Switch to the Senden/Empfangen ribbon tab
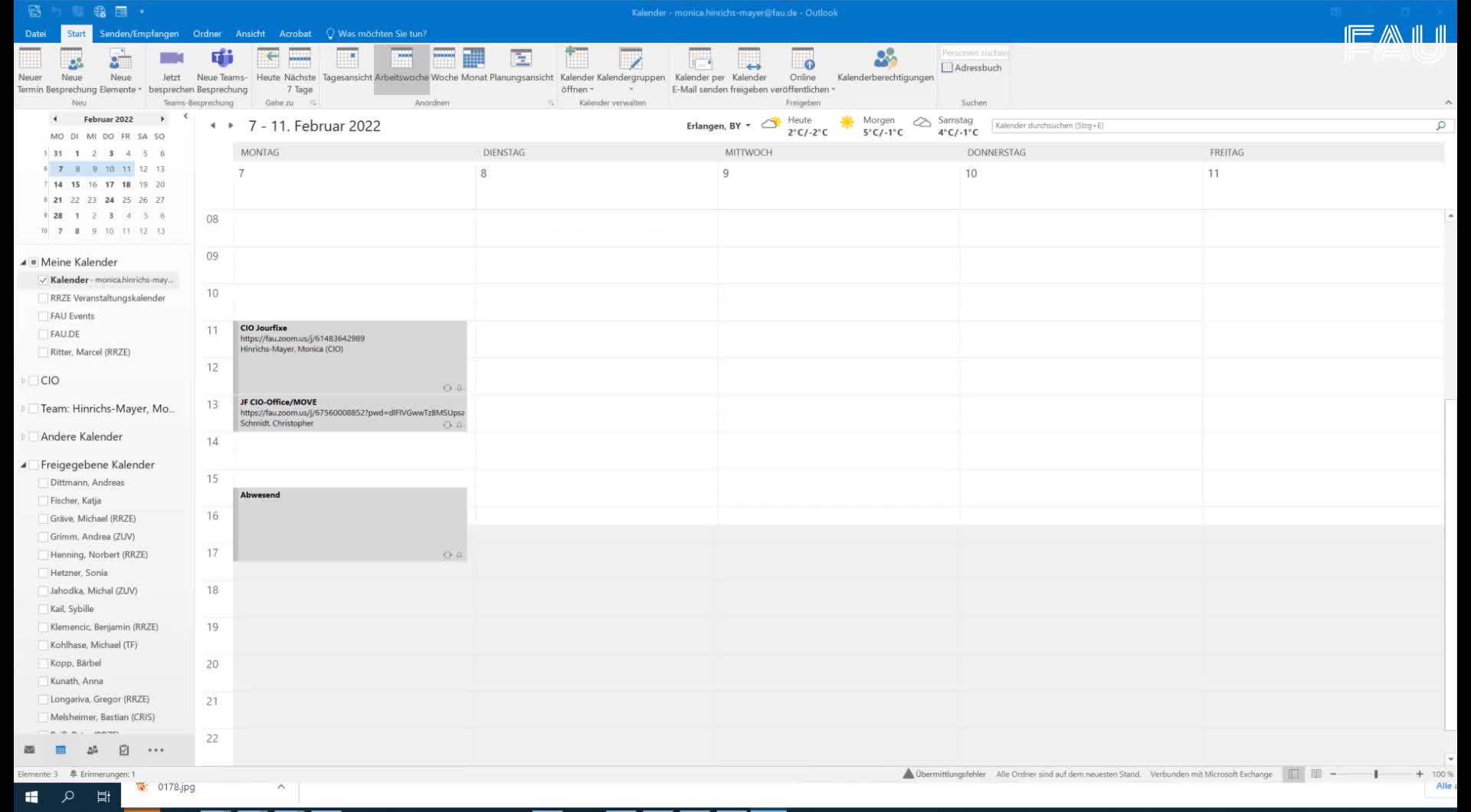The width and height of the screenshot is (1471, 812). point(139,34)
